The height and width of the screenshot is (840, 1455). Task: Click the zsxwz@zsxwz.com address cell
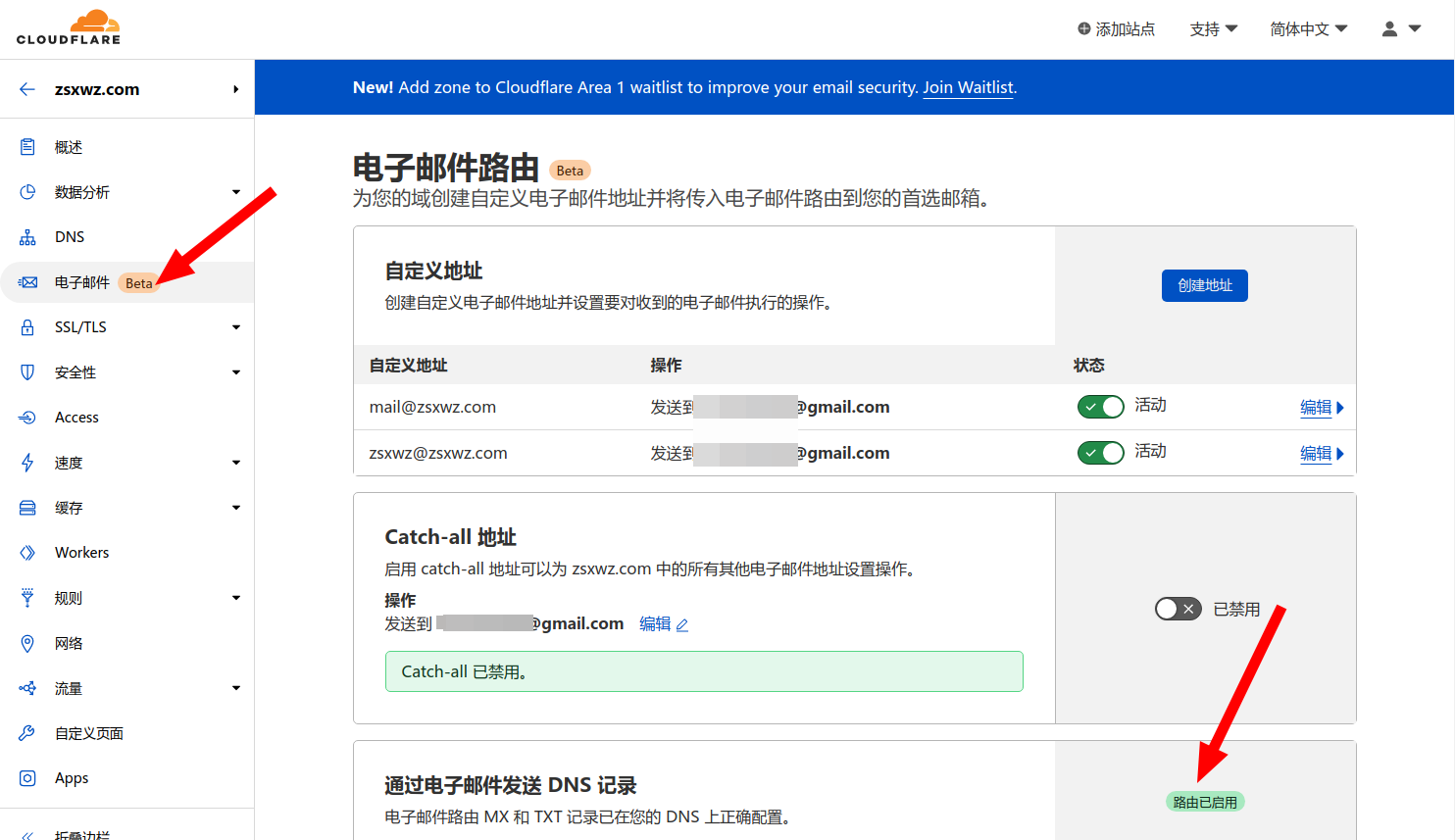pyautogui.click(x=438, y=453)
